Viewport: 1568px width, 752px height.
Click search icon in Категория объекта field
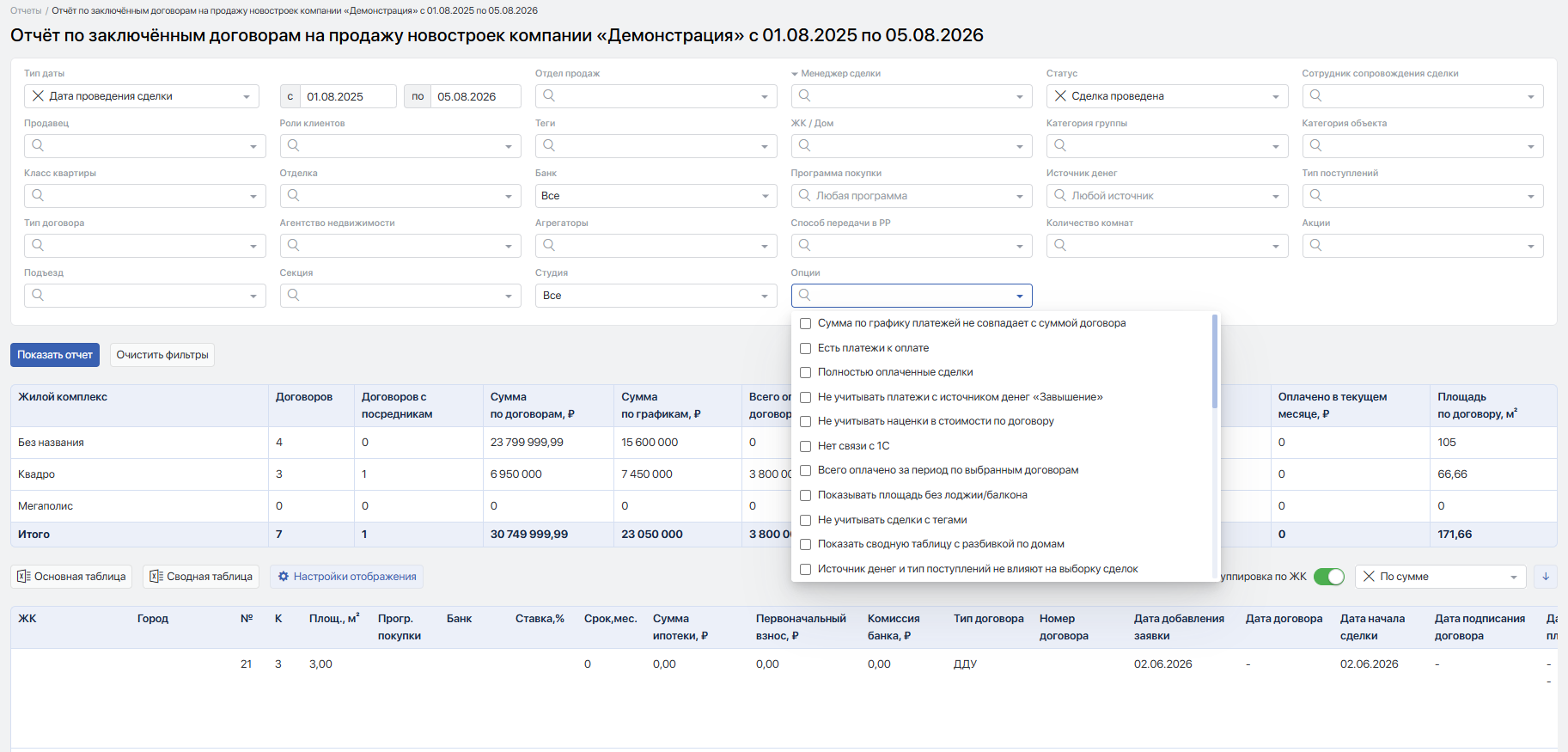click(1316, 145)
